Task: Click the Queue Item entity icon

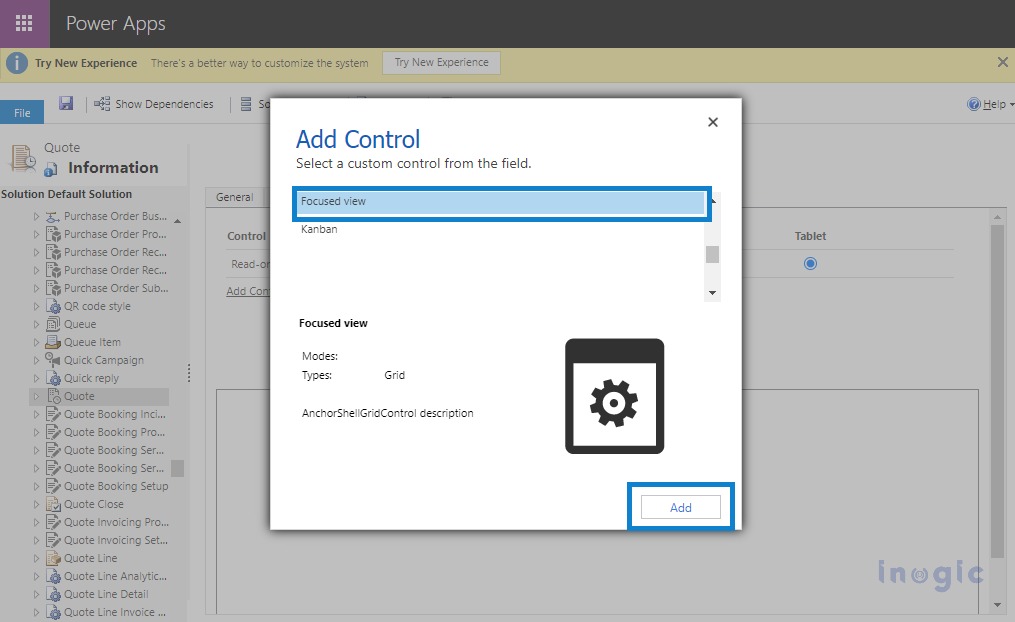Action: [54, 342]
